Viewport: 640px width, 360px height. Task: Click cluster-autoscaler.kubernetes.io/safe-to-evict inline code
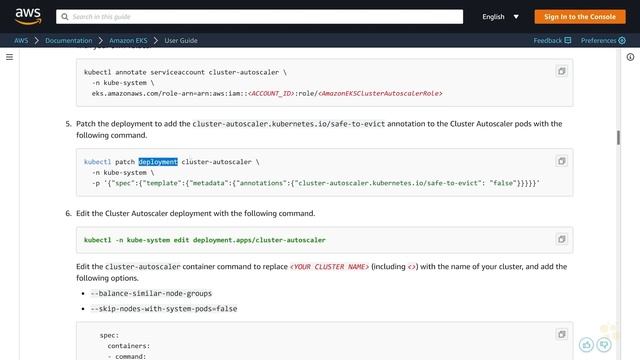tap(289, 124)
